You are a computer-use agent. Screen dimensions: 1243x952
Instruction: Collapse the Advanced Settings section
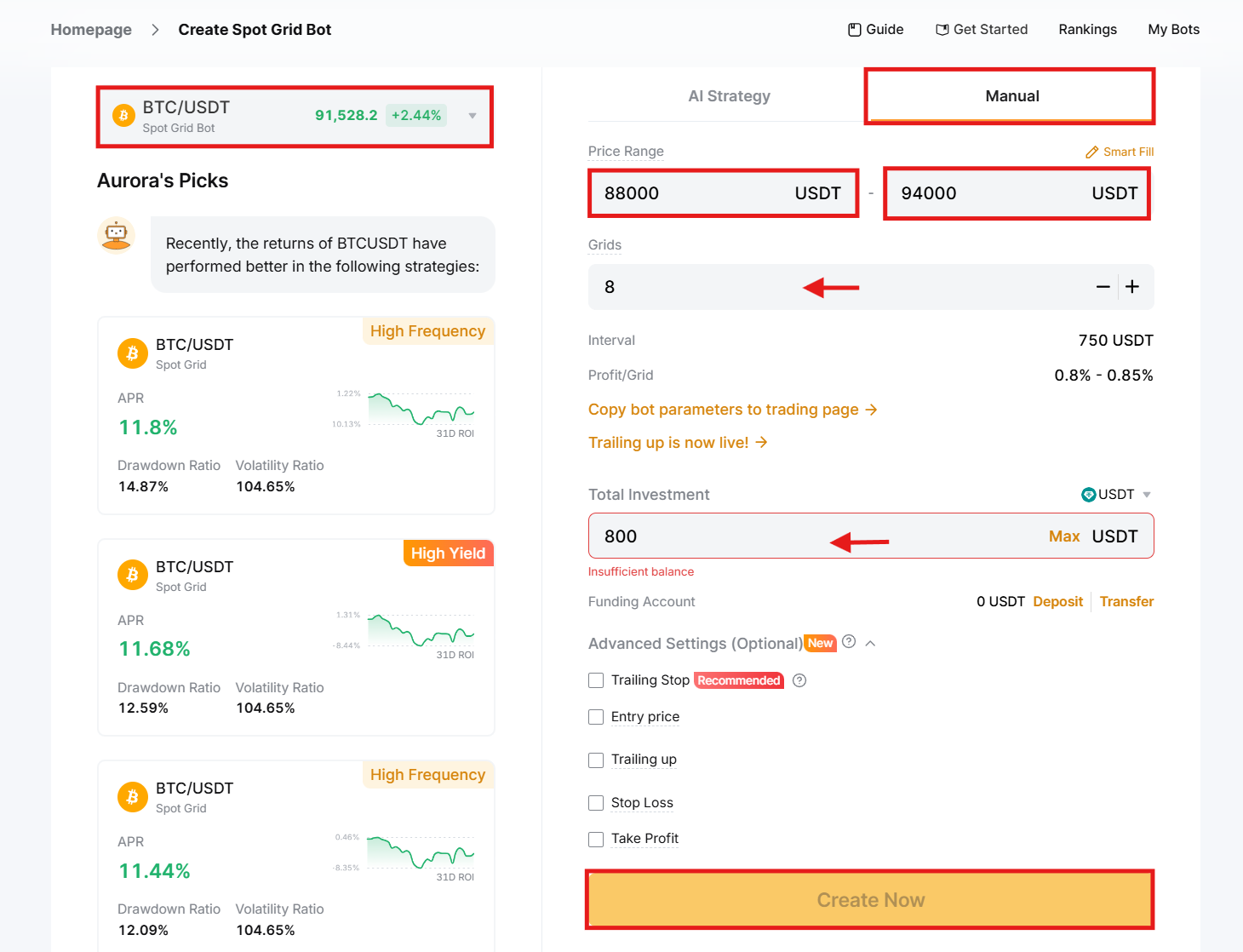coord(870,643)
